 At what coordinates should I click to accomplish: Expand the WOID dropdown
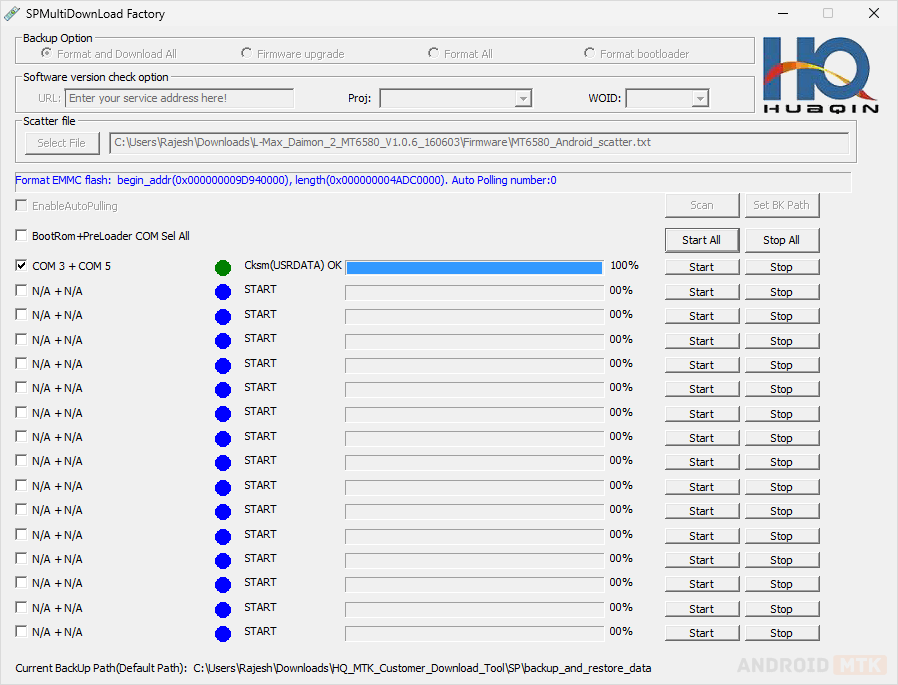click(x=699, y=98)
